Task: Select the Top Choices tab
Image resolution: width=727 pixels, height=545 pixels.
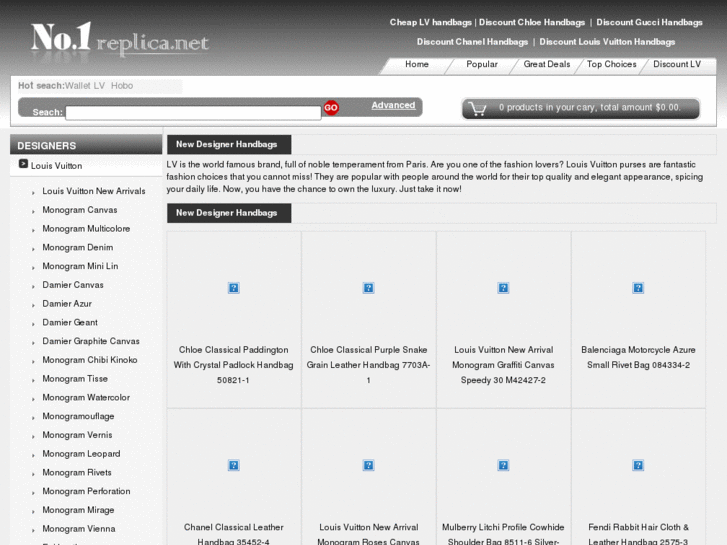Action: pos(612,64)
